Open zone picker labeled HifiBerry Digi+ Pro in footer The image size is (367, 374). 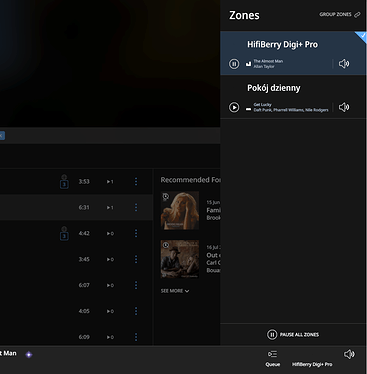coord(312,364)
